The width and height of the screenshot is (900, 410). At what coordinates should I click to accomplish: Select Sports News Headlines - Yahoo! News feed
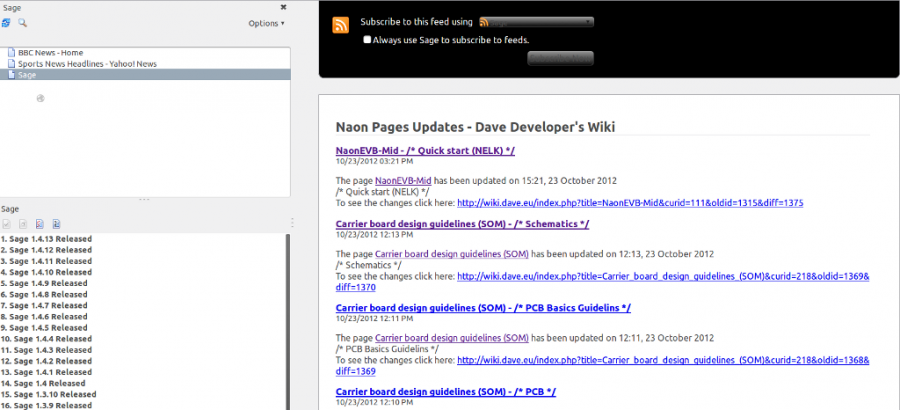point(86,63)
